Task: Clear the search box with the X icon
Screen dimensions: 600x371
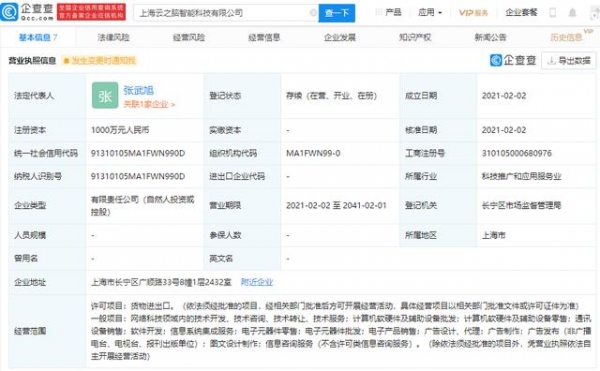Action: point(313,13)
